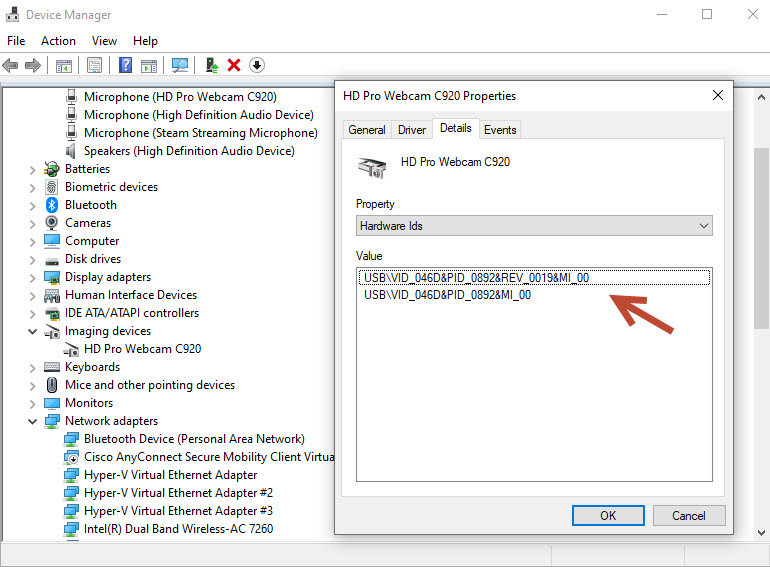The height and width of the screenshot is (567, 770).
Task: Click the Batteries category icon
Action: [x=52, y=169]
